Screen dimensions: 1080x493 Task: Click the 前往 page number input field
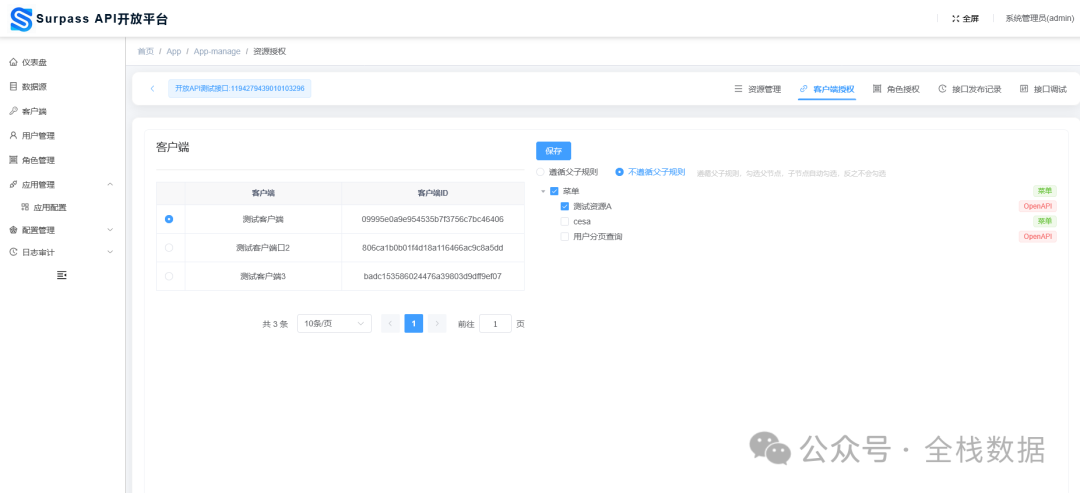495,324
